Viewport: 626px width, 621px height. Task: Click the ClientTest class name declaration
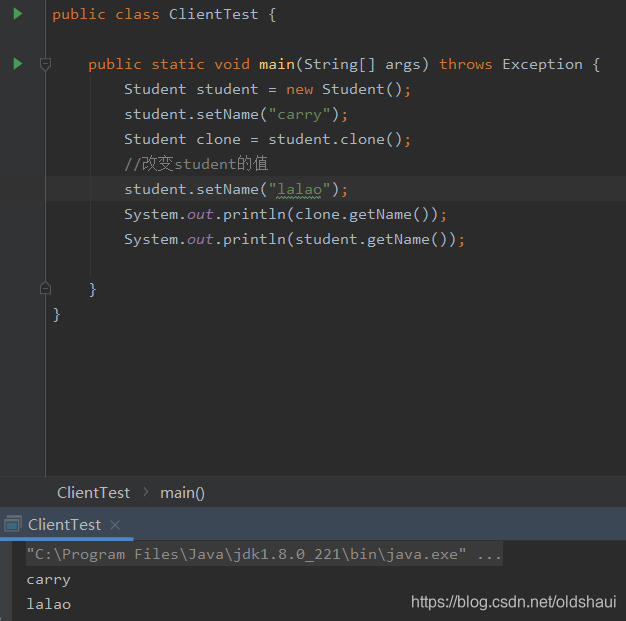(x=213, y=14)
